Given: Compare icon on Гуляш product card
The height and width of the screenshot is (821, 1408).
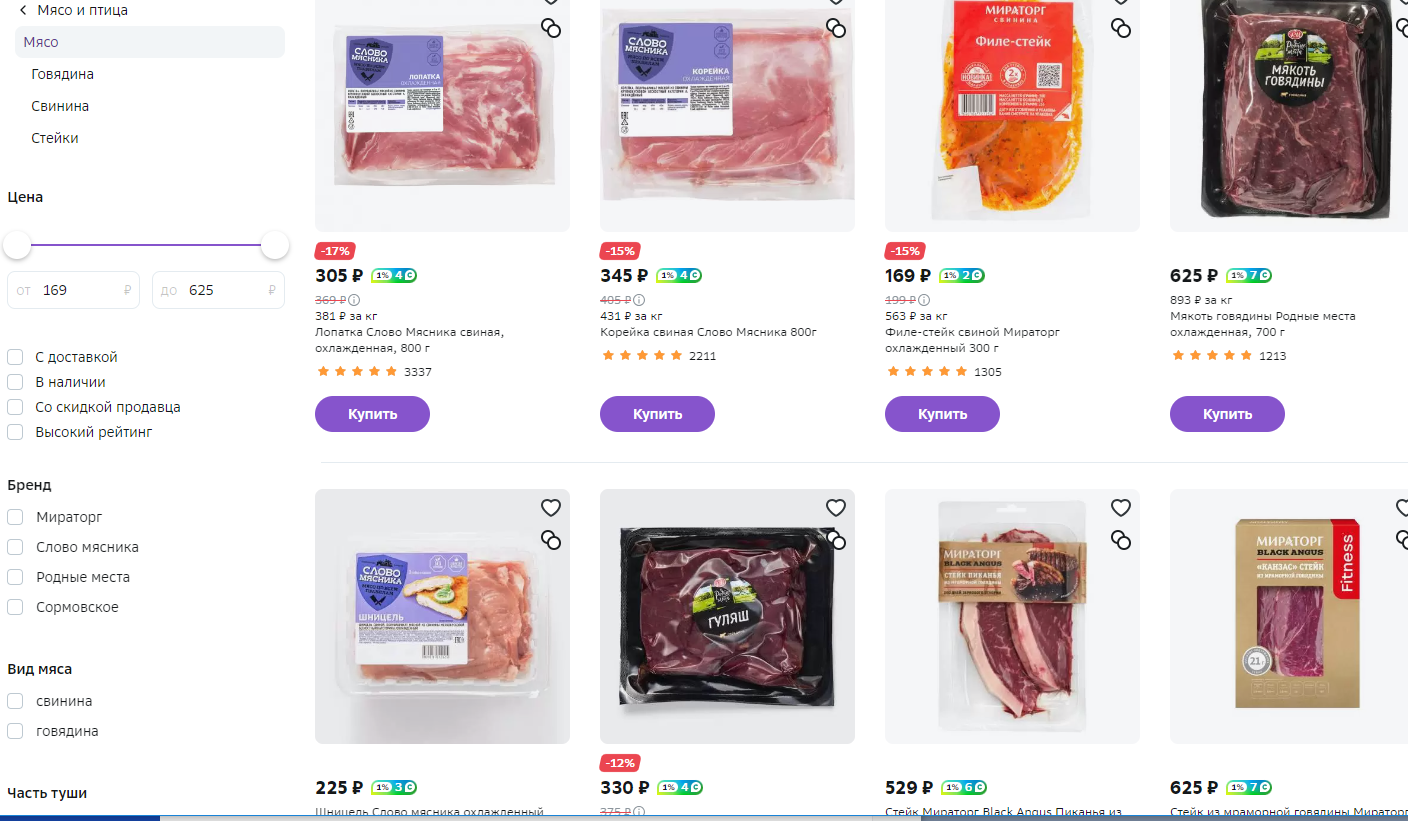Looking at the screenshot, I should [x=836, y=540].
